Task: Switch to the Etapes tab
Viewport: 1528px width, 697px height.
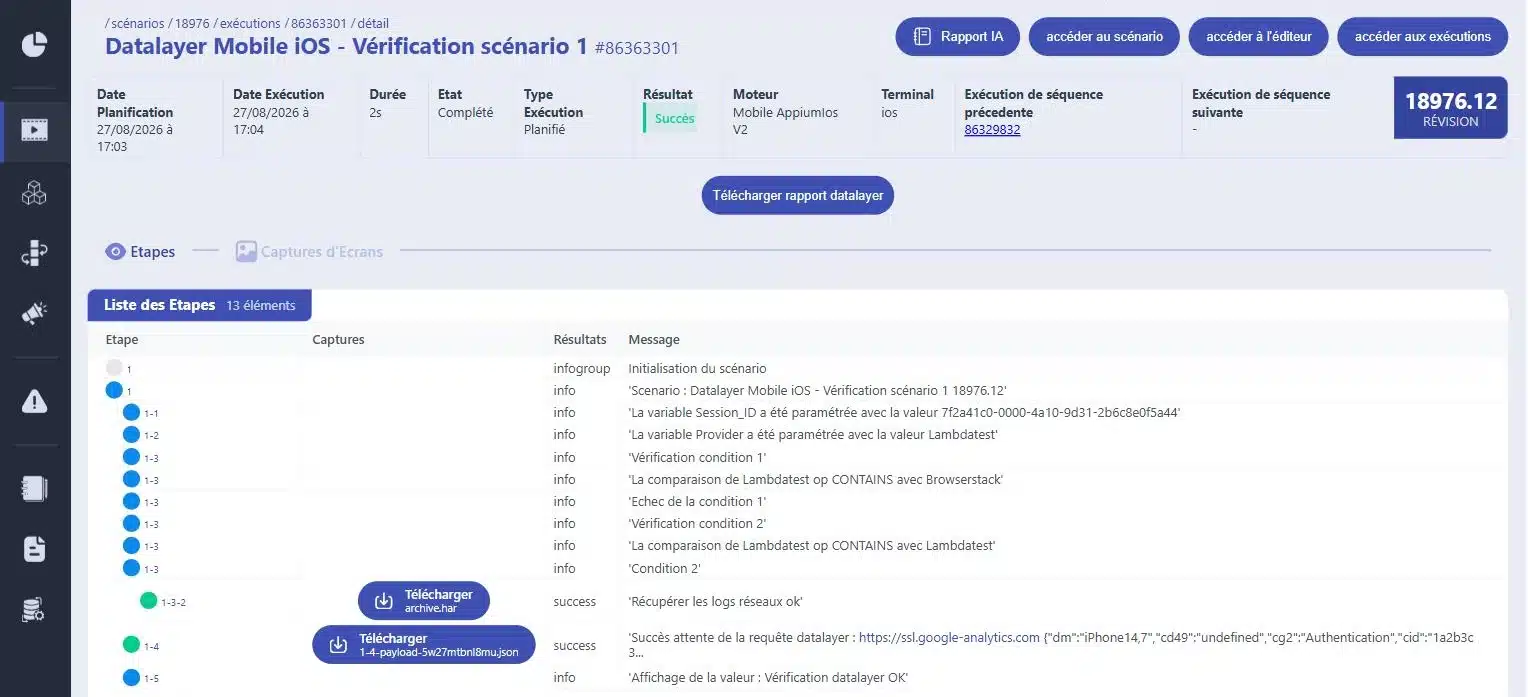Action: coord(141,252)
